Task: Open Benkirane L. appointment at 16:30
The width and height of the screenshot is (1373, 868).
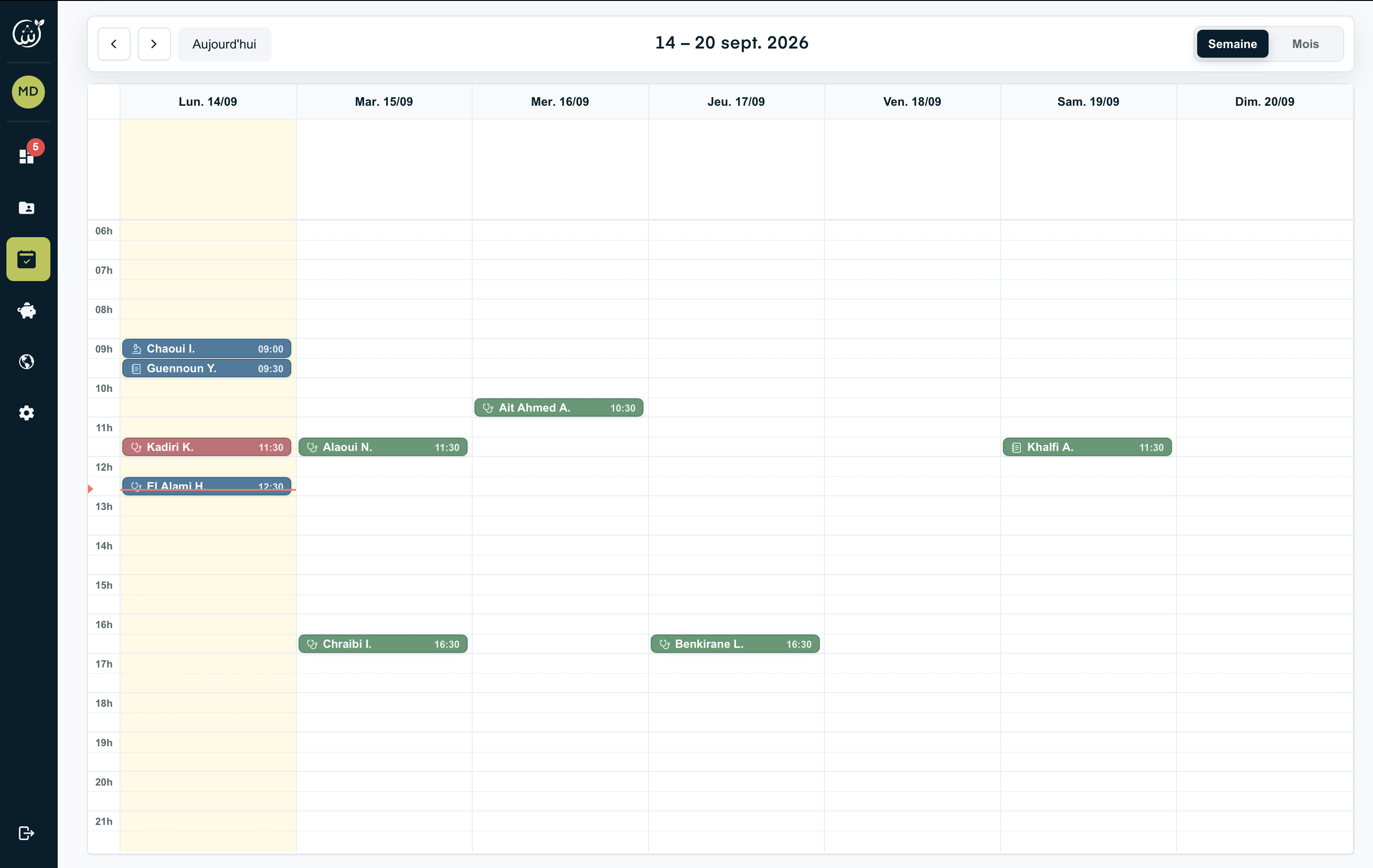Action: [735, 644]
